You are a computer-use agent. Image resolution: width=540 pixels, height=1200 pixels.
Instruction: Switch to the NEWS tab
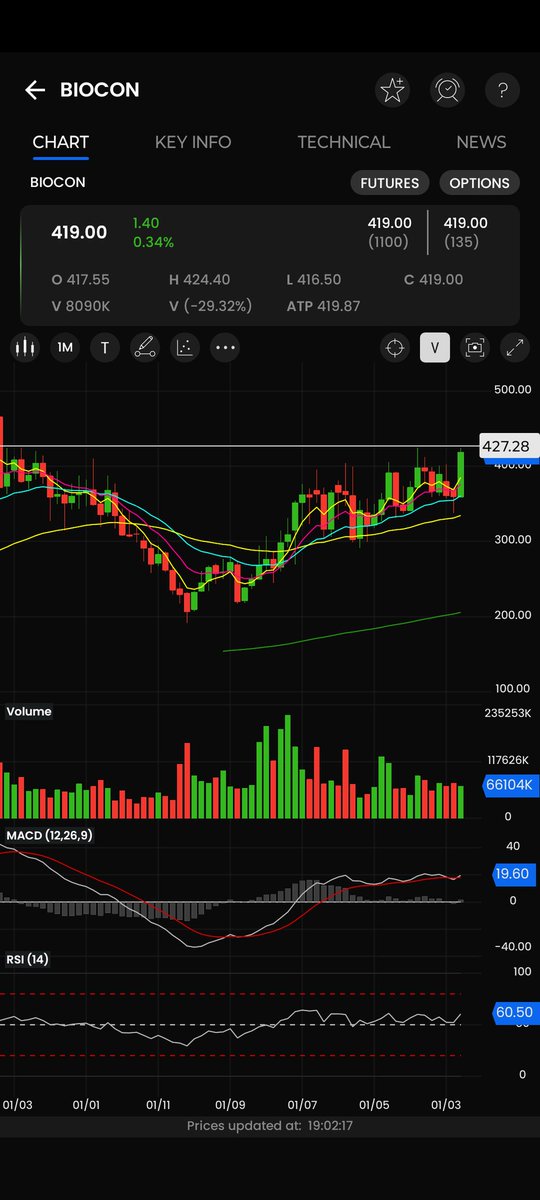tap(481, 142)
